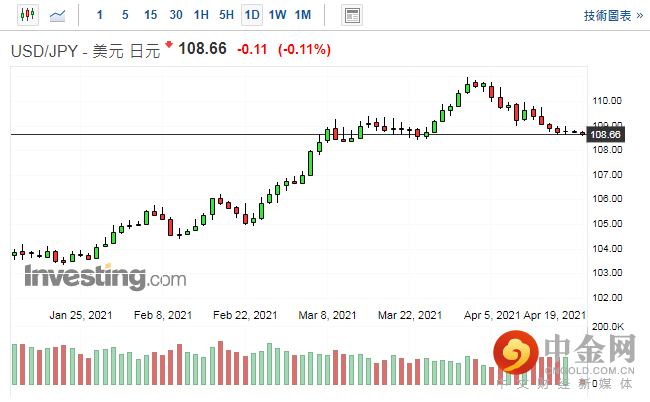Viewport: 650px width, 402px height.
Task: Select the 5 minute timeframe
Action: (125, 15)
